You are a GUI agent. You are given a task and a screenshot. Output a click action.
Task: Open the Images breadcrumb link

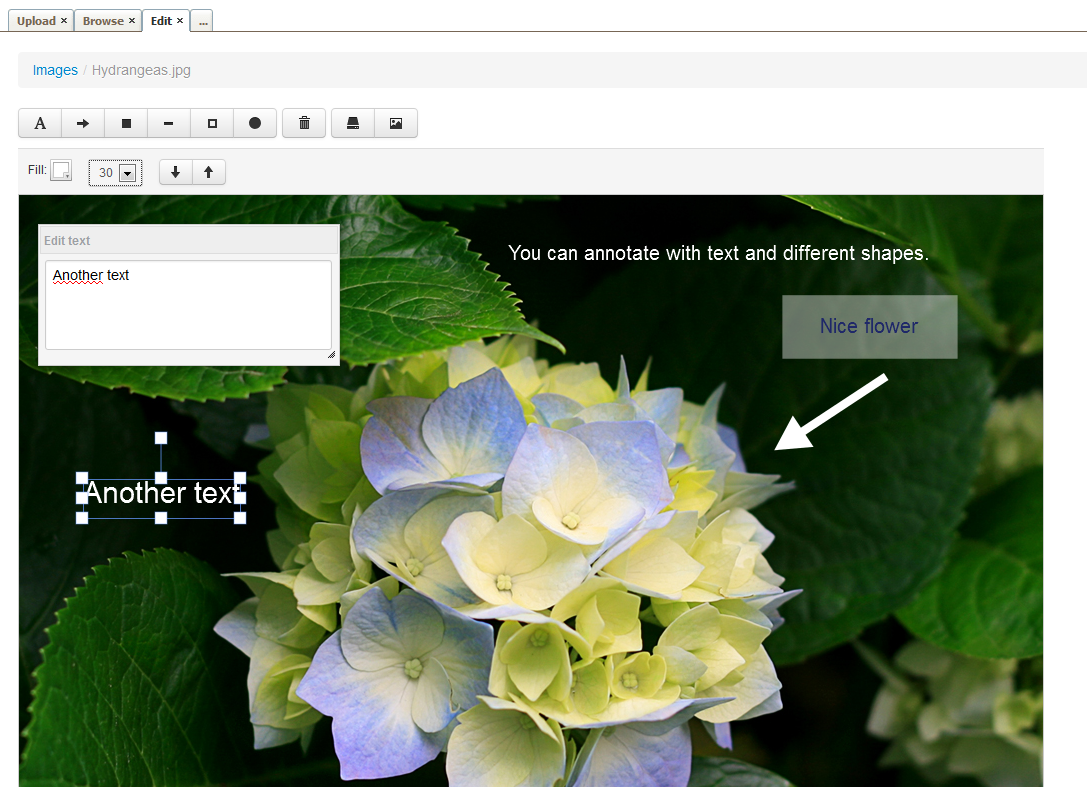[x=55, y=70]
